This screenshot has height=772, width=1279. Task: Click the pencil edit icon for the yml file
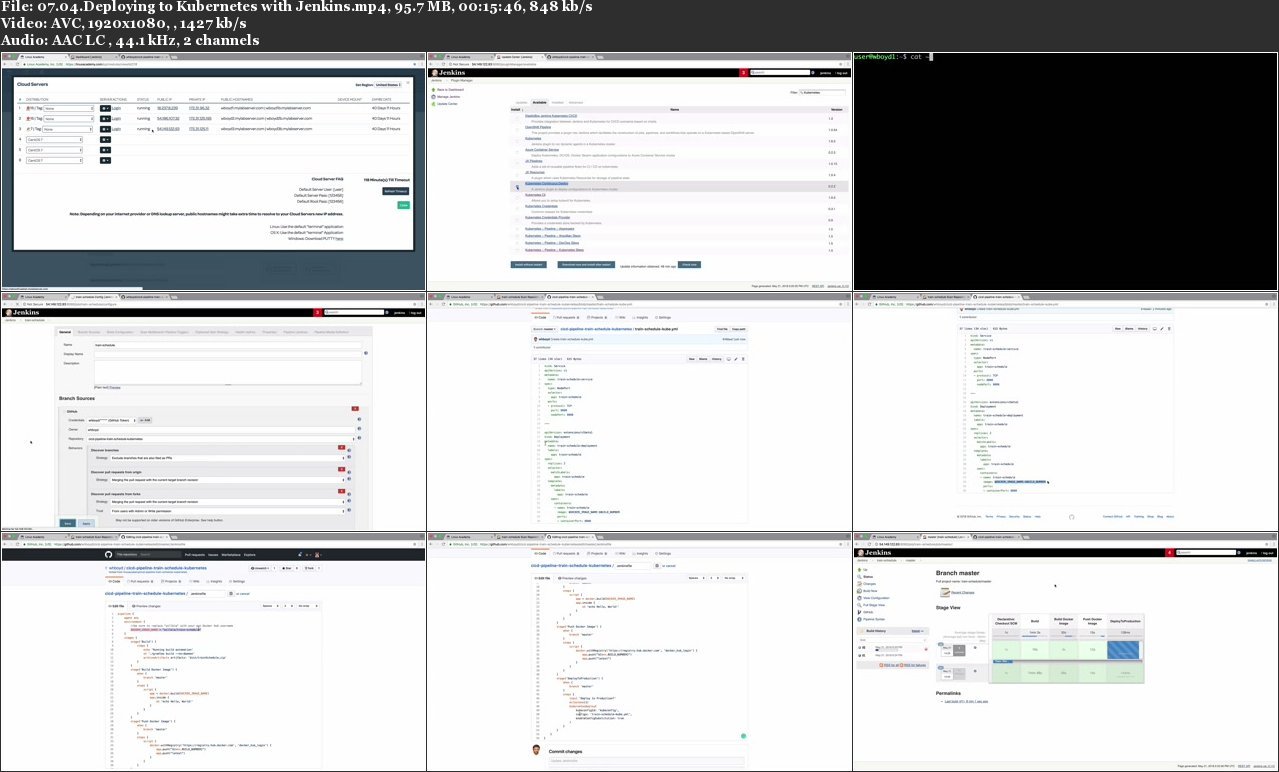point(736,359)
